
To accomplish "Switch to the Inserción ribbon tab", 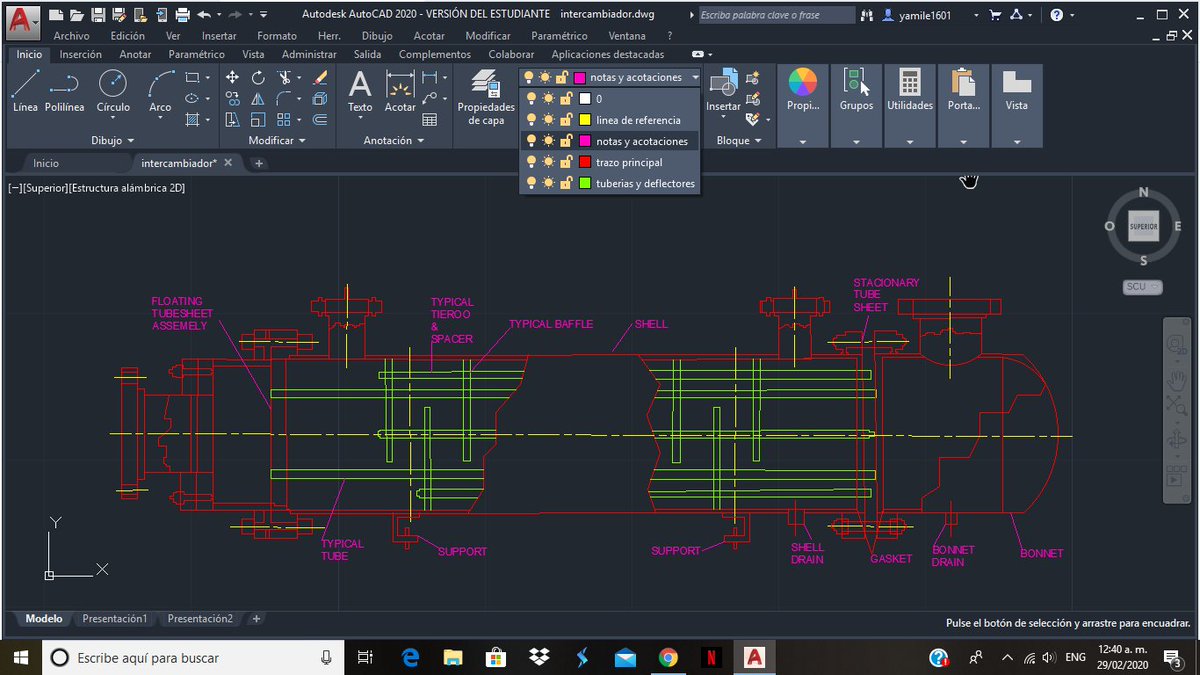I will coord(81,54).
